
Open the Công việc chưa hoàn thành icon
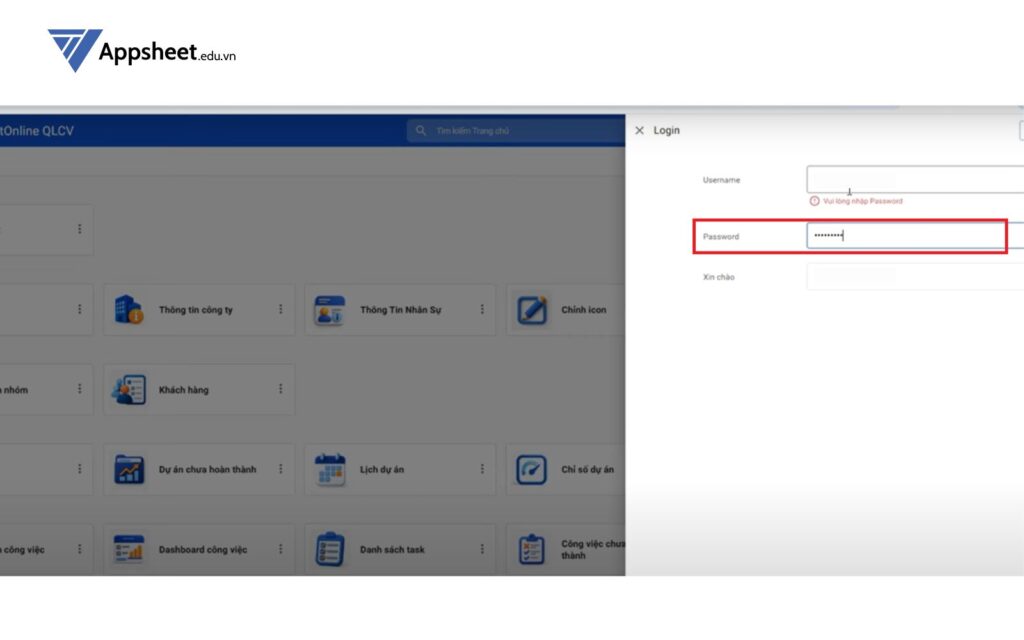click(x=532, y=549)
